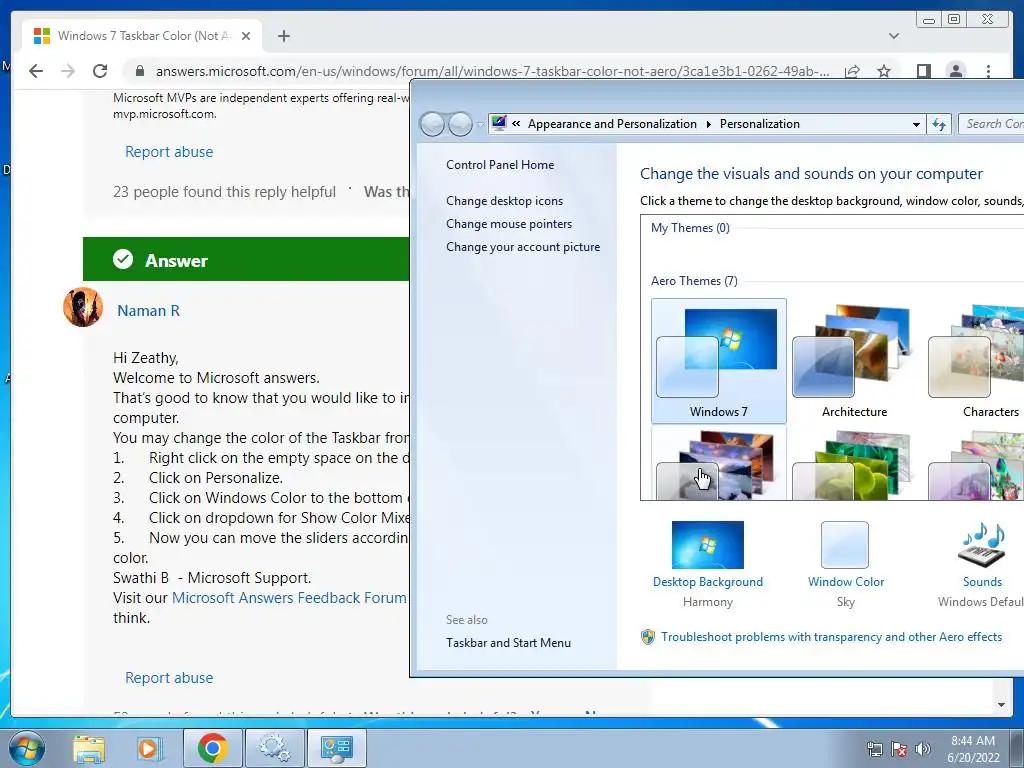This screenshot has height=768, width=1024.
Task: Select the Characters theme
Action: [x=976, y=360]
